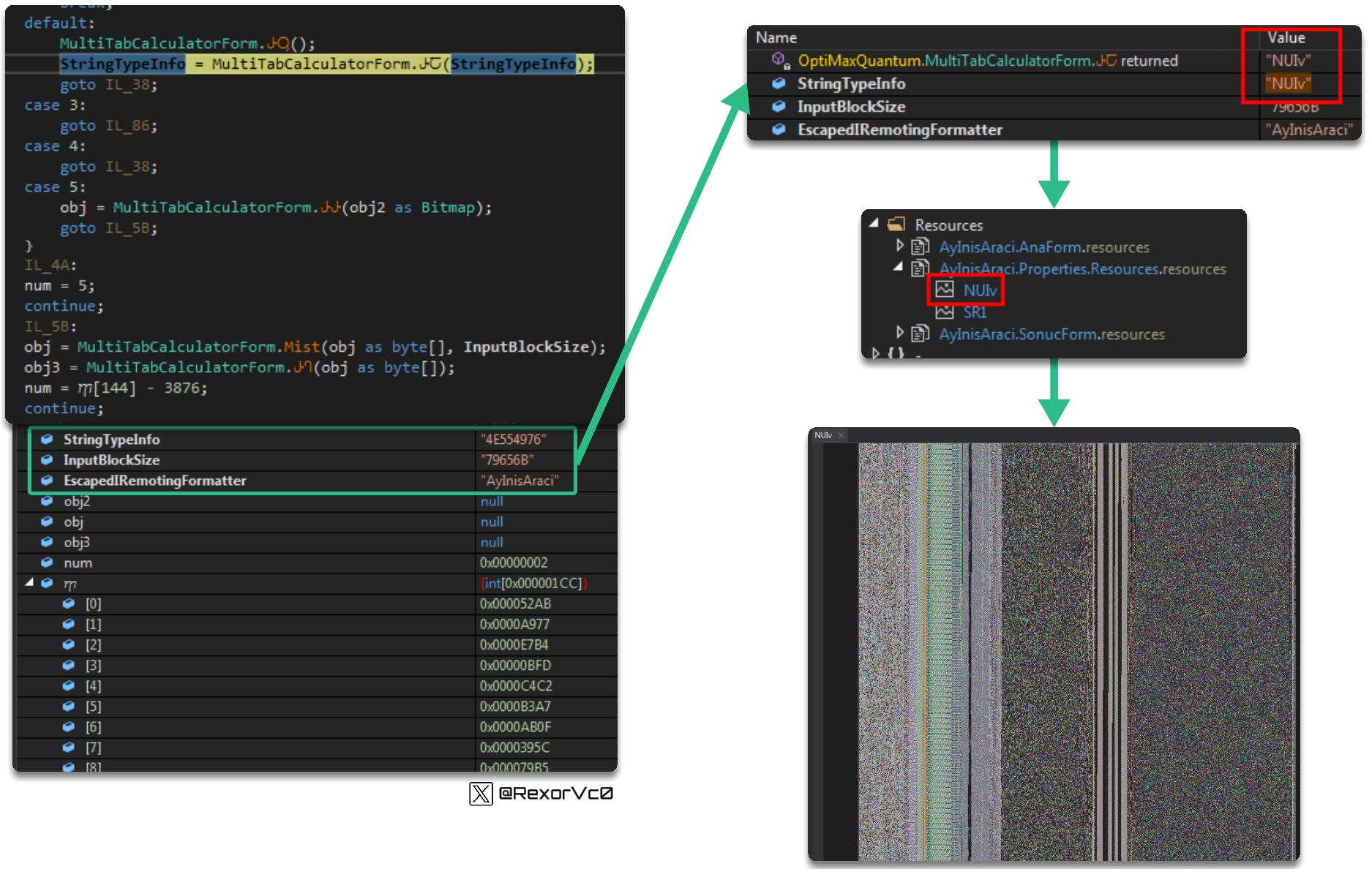Select int[0x000001CC] array type value
This screenshot has width=1372, height=869.
[534, 583]
